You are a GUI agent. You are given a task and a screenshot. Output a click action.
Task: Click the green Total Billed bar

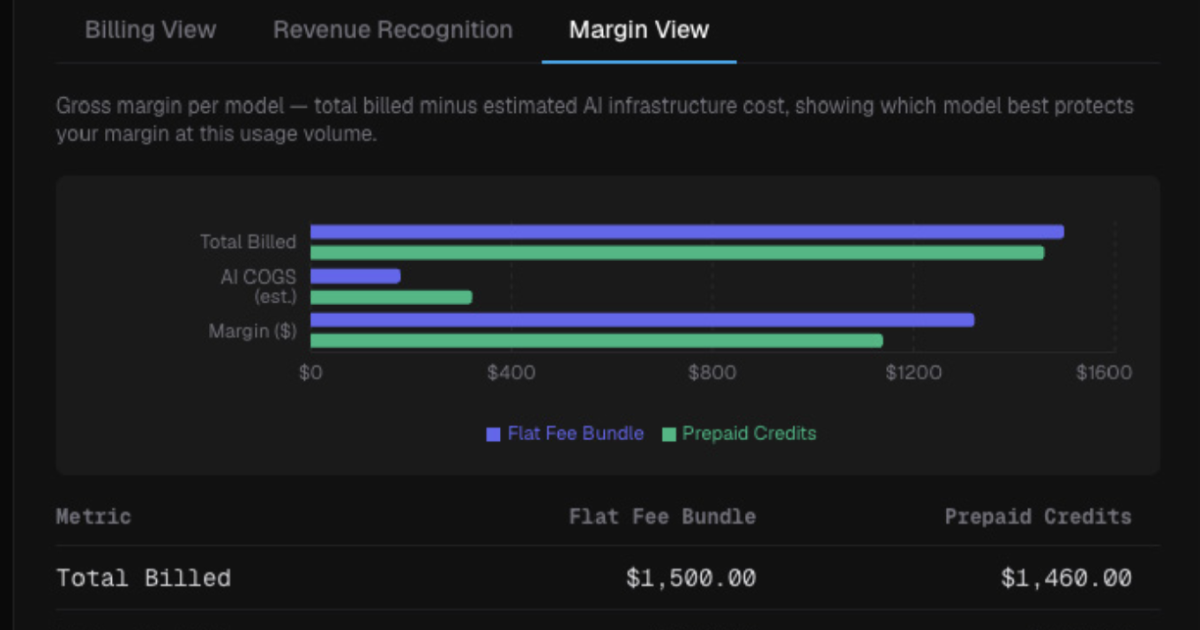pos(677,253)
